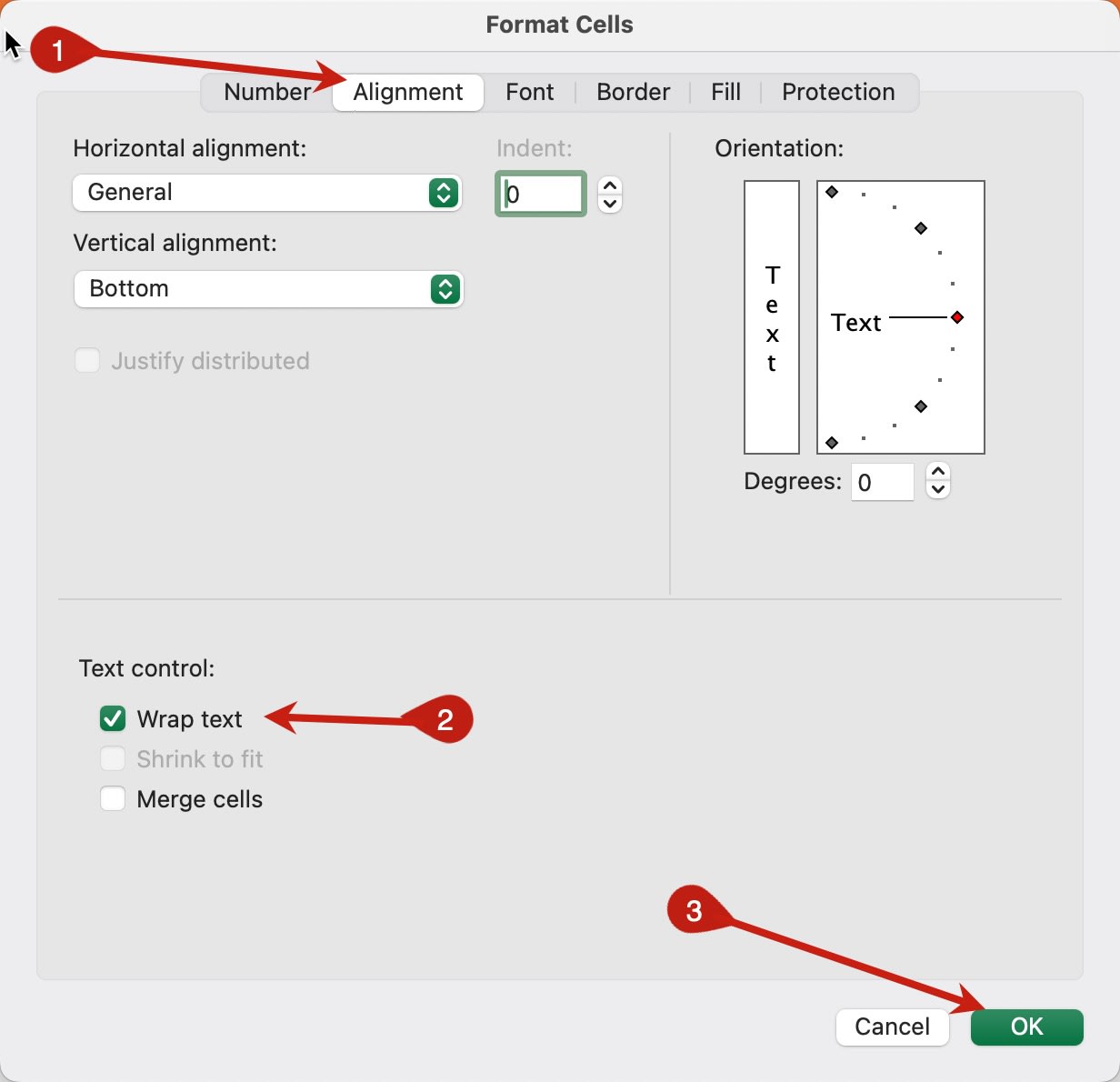This screenshot has width=1120, height=1082.
Task: Check the Justify distributed option
Action: tap(86, 360)
